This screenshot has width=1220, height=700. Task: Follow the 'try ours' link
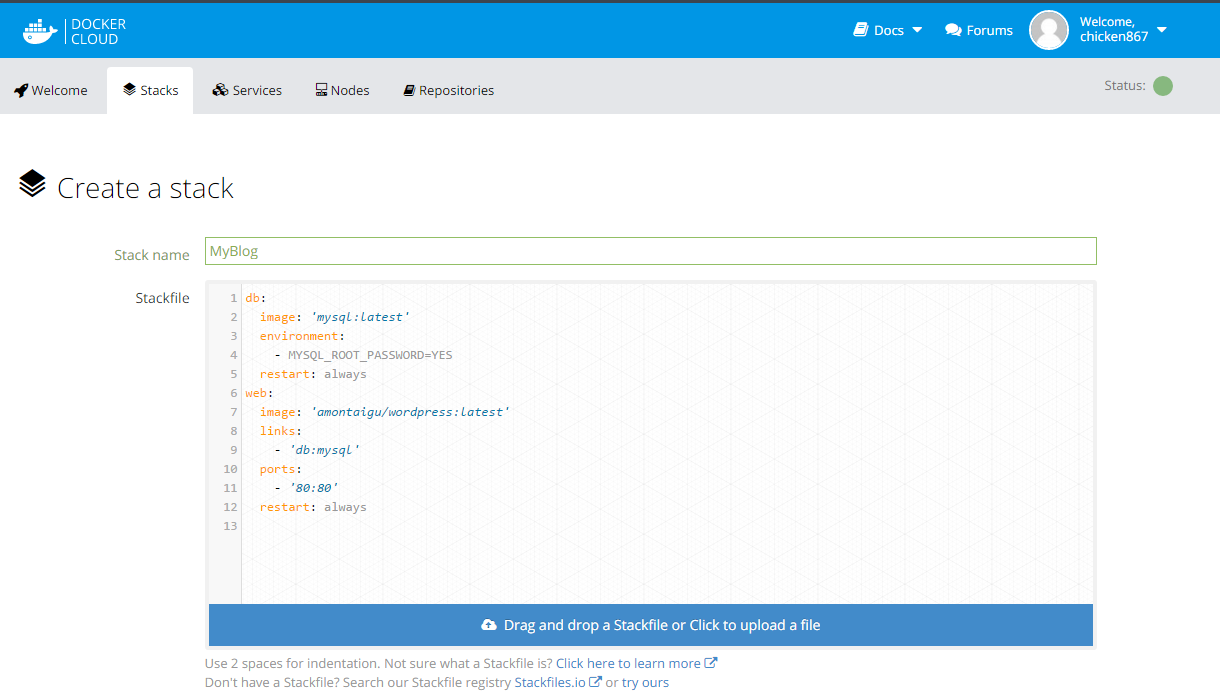[645, 682]
